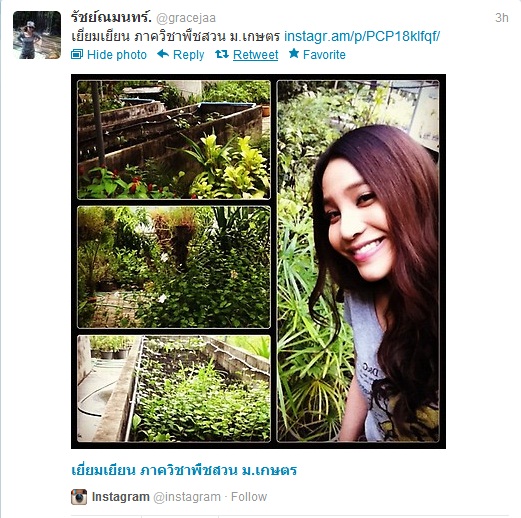521x518 pixels.
Task: Open the instagr.am/p/PCP18klfqf/ link
Action: click(x=362, y=36)
